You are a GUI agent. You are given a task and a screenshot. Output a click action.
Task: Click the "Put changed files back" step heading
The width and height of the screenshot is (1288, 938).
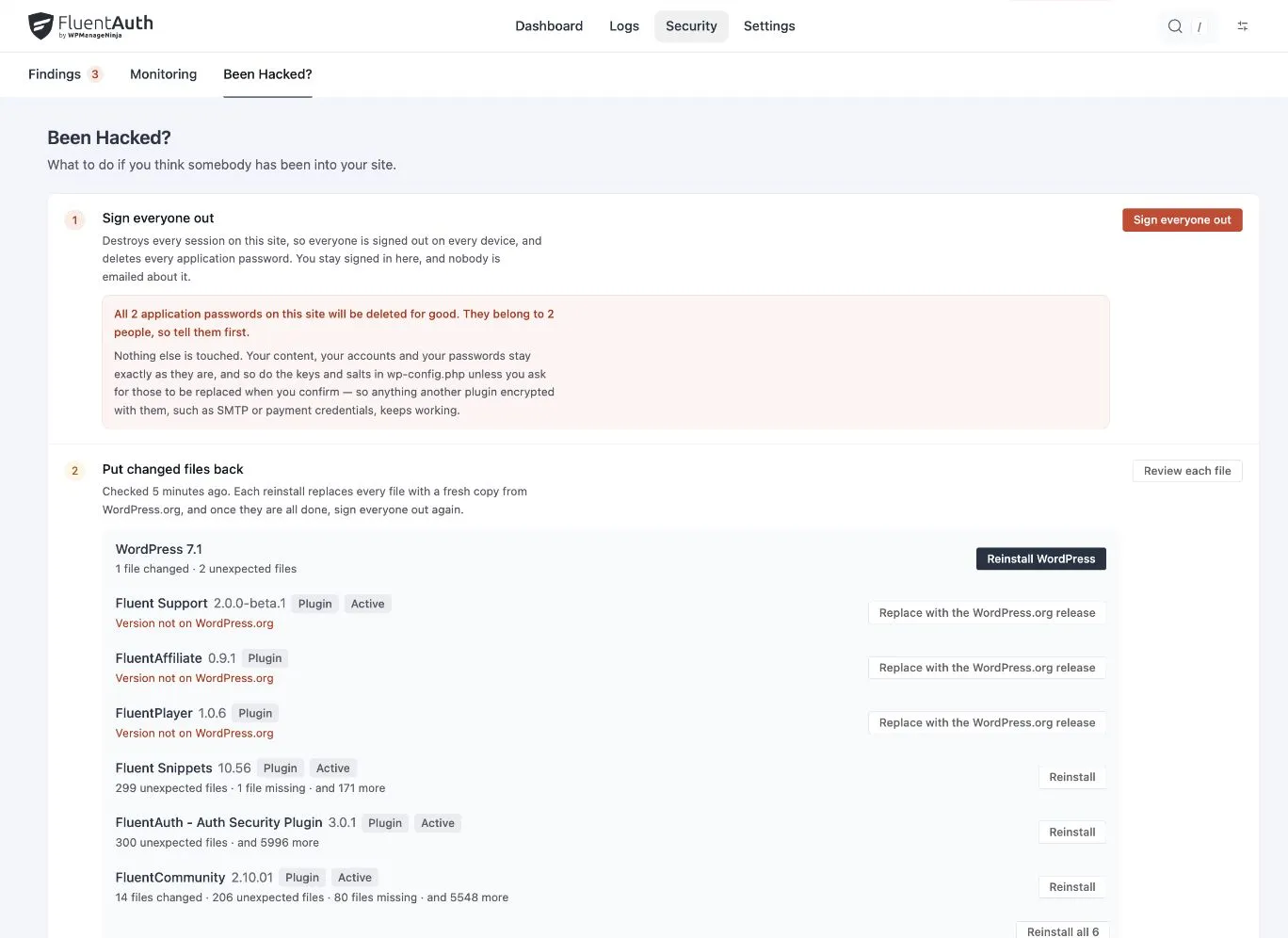click(173, 469)
